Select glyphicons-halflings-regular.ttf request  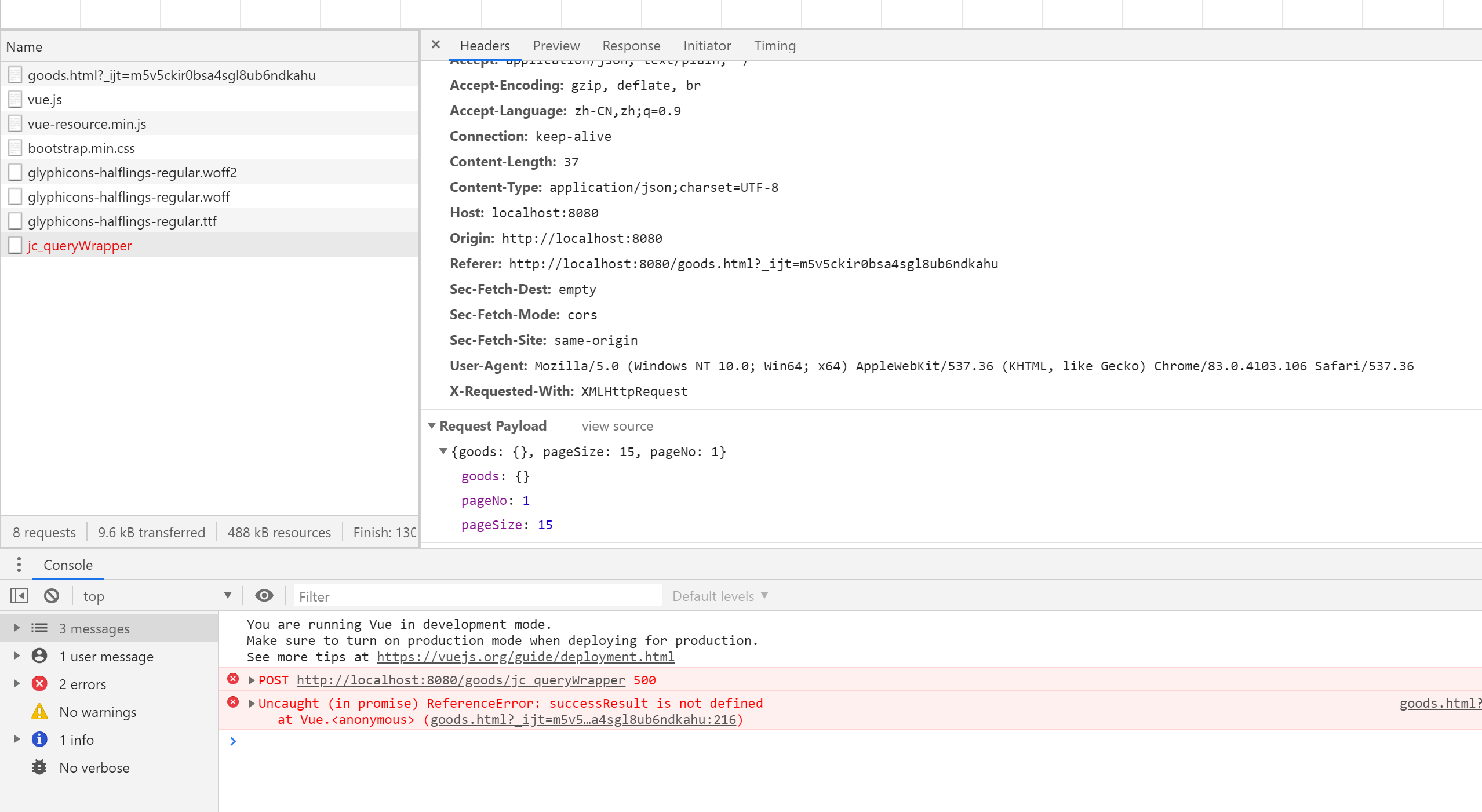pyautogui.click(x=210, y=221)
